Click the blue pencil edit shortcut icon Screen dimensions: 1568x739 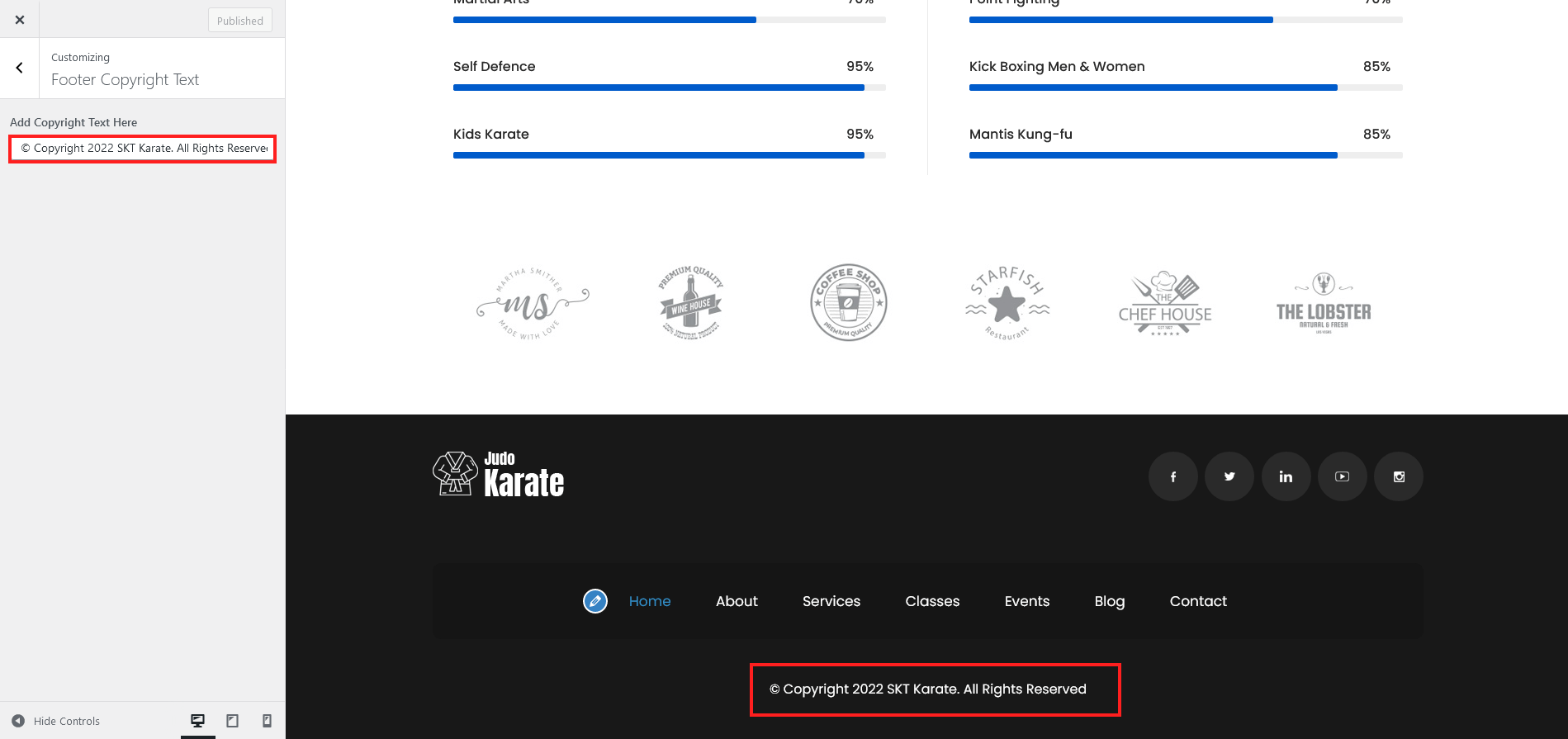pyautogui.click(x=595, y=601)
